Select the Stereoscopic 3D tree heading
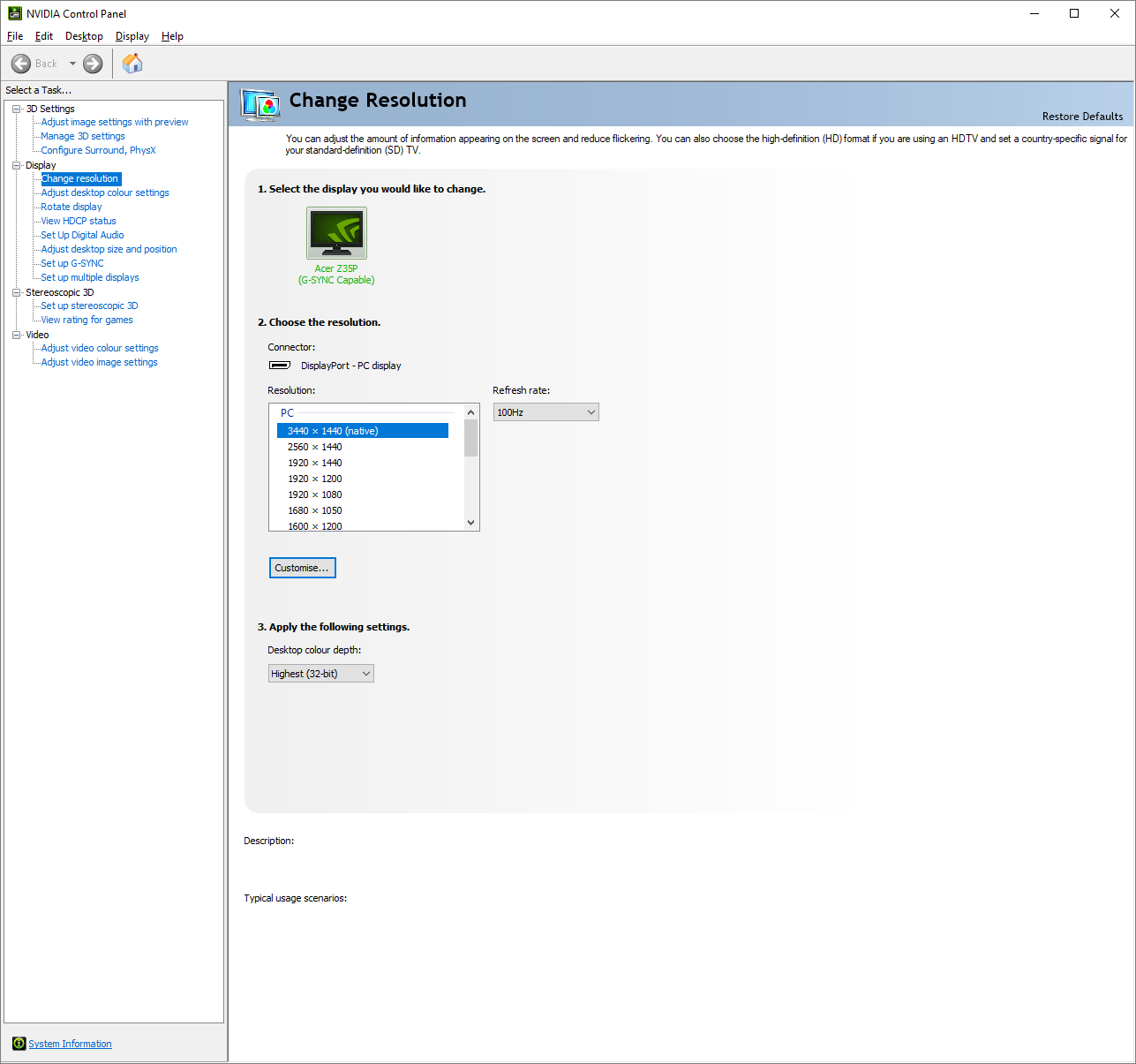This screenshot has width=1136, height=1064. click(60, 292)
